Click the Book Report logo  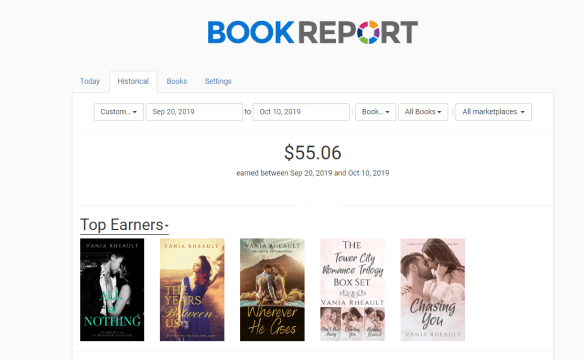(312, 32)
